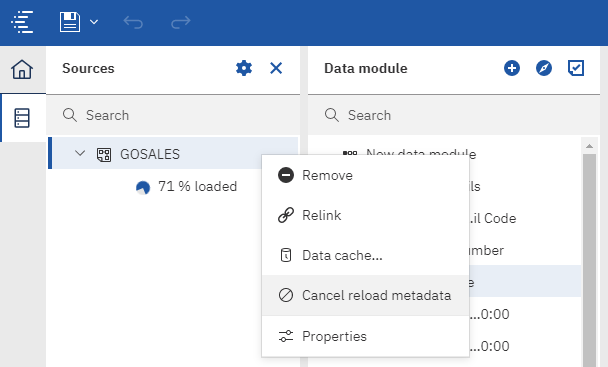This screenshot has width=608, height=367.
Task: Redo the last action
Action: point(181,22)
